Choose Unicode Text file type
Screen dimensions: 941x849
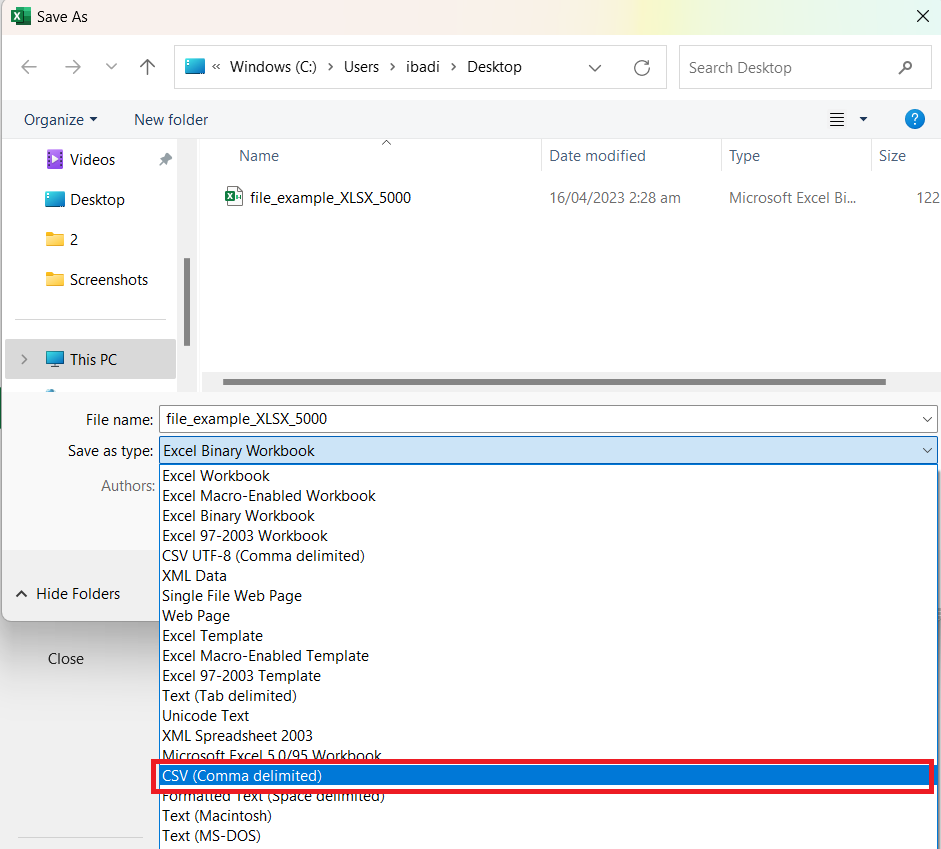point(548,716)
